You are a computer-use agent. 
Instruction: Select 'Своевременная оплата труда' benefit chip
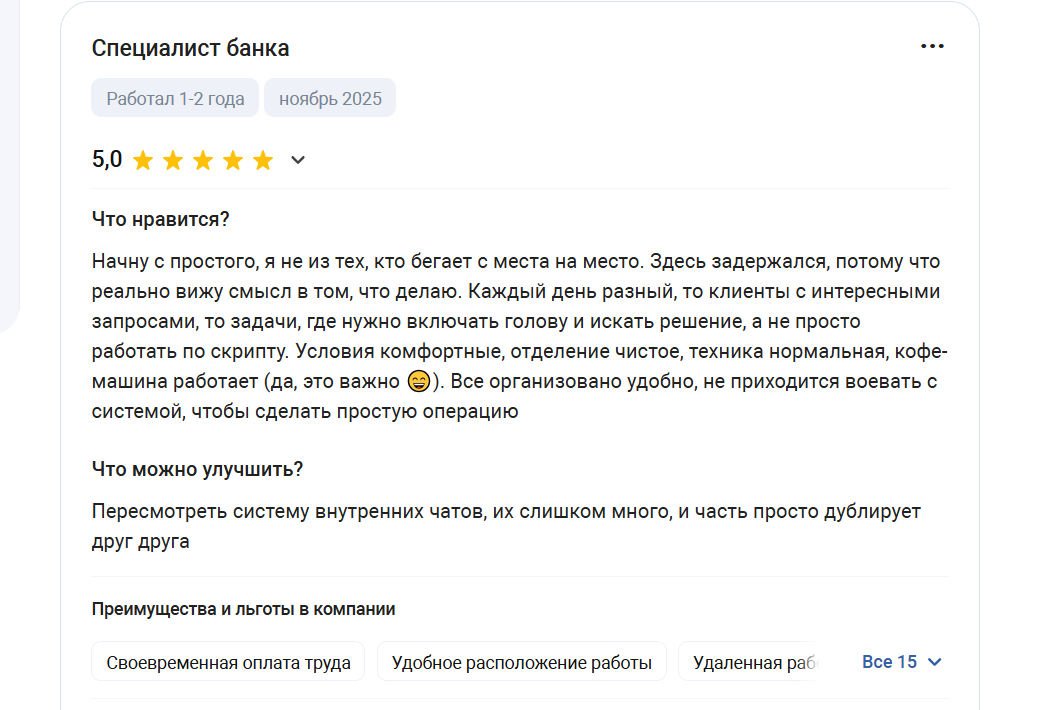pyautogui.click(x=228, y=662)
